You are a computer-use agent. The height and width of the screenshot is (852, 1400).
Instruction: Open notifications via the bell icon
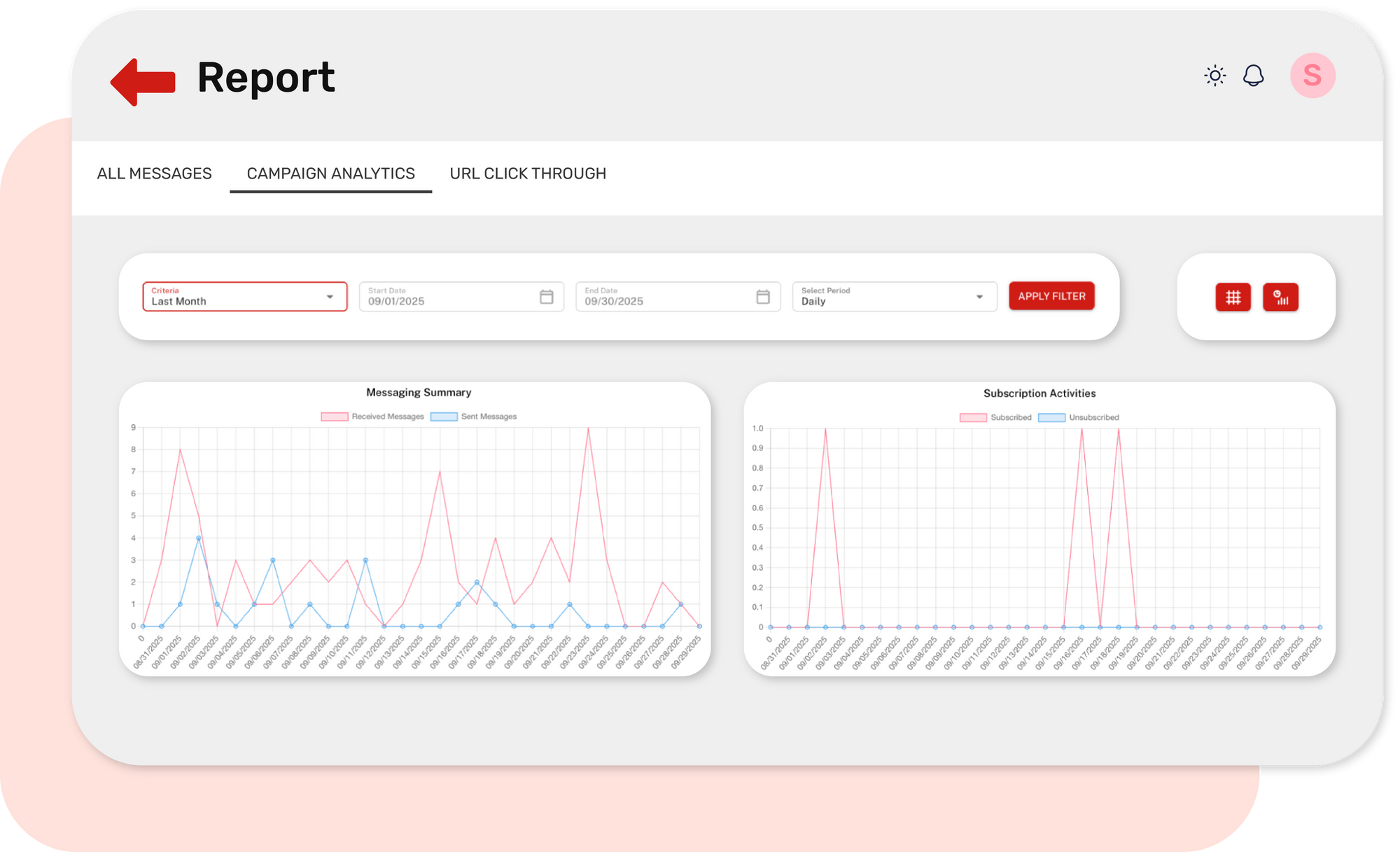click(1254, 76)
